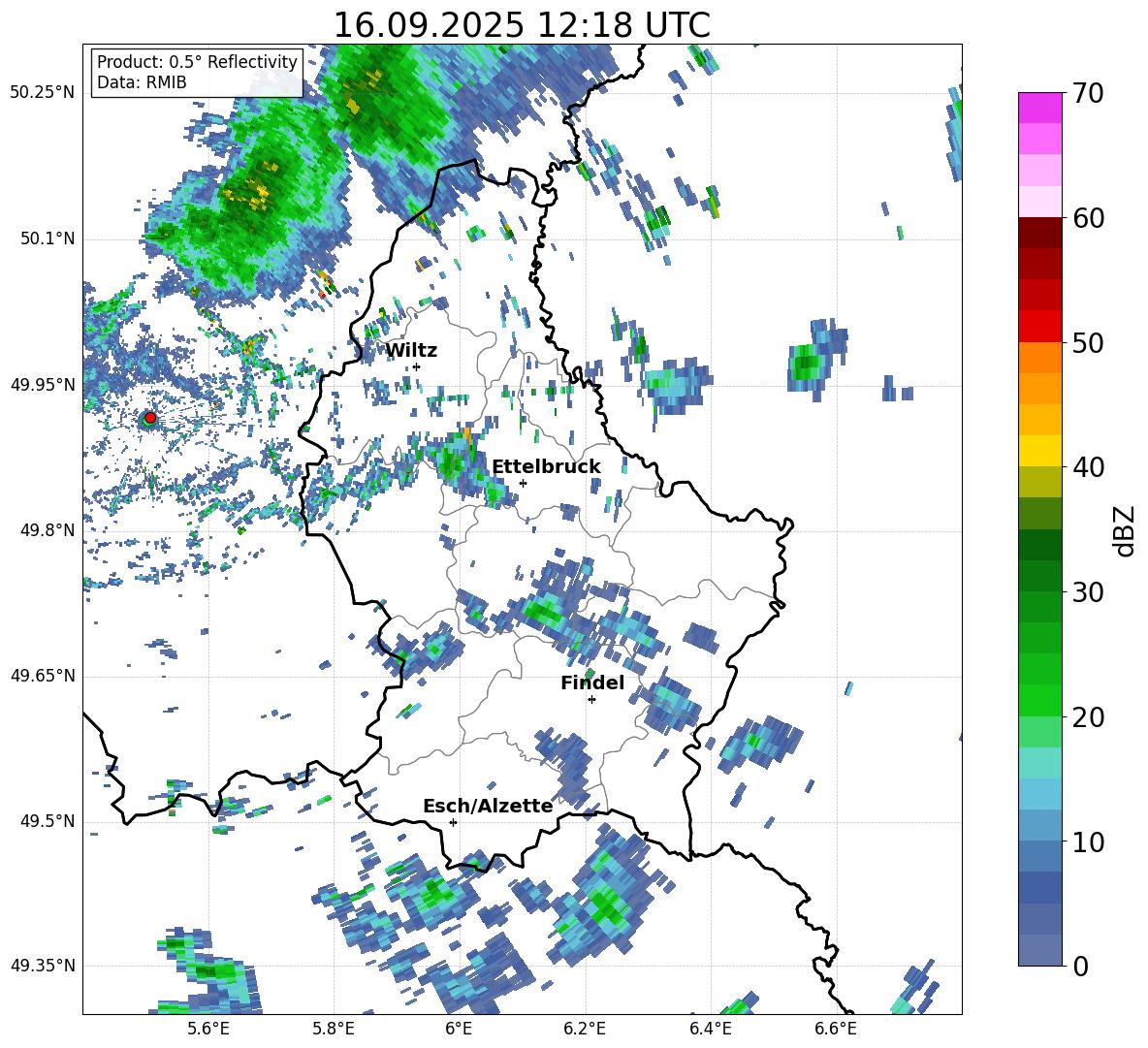Click the Ettelbruck city label
The image size is (1148, 1048).
tap(546, 467)
